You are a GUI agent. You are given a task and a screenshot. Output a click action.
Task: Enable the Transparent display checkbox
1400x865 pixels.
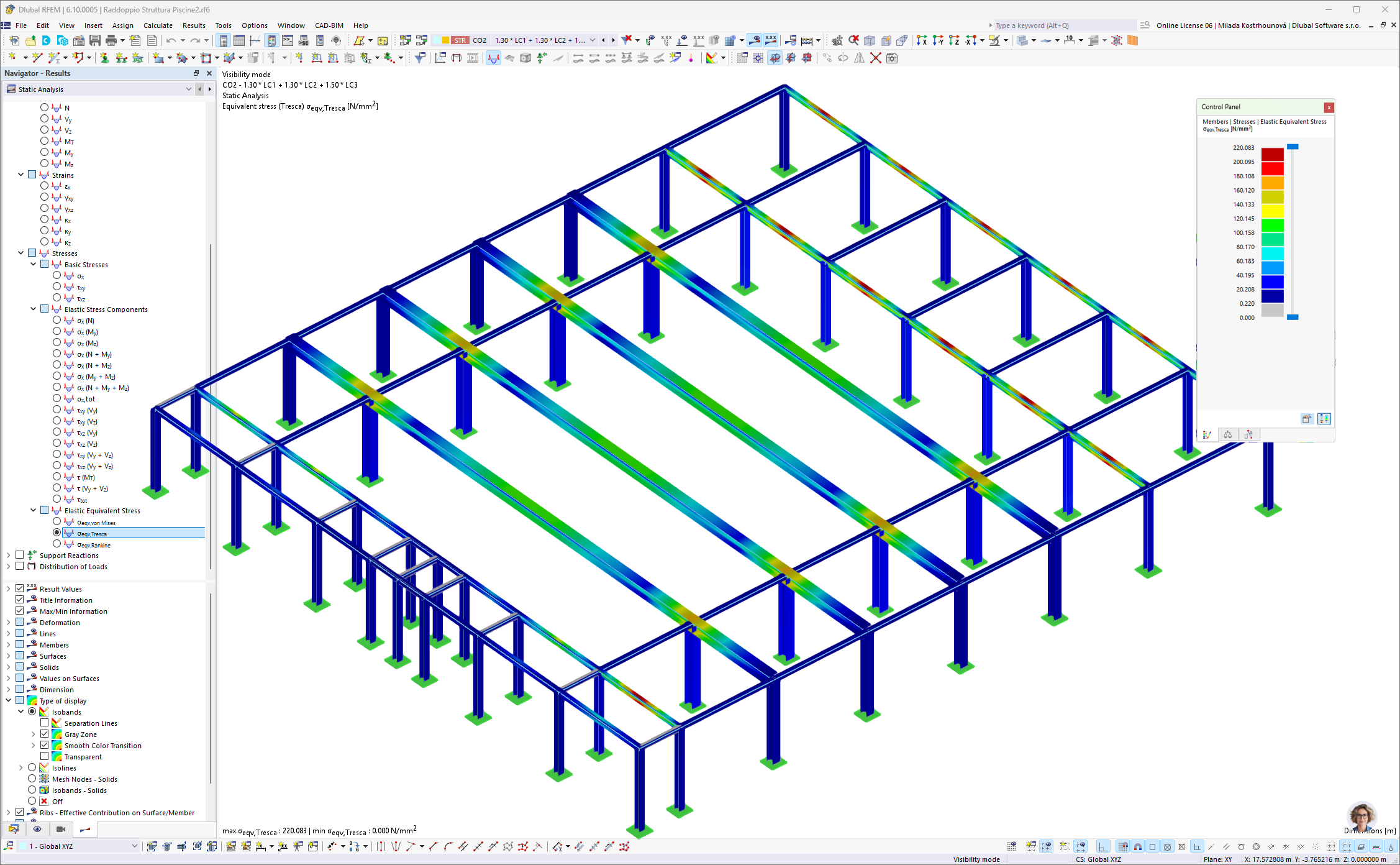coord(44,756)
